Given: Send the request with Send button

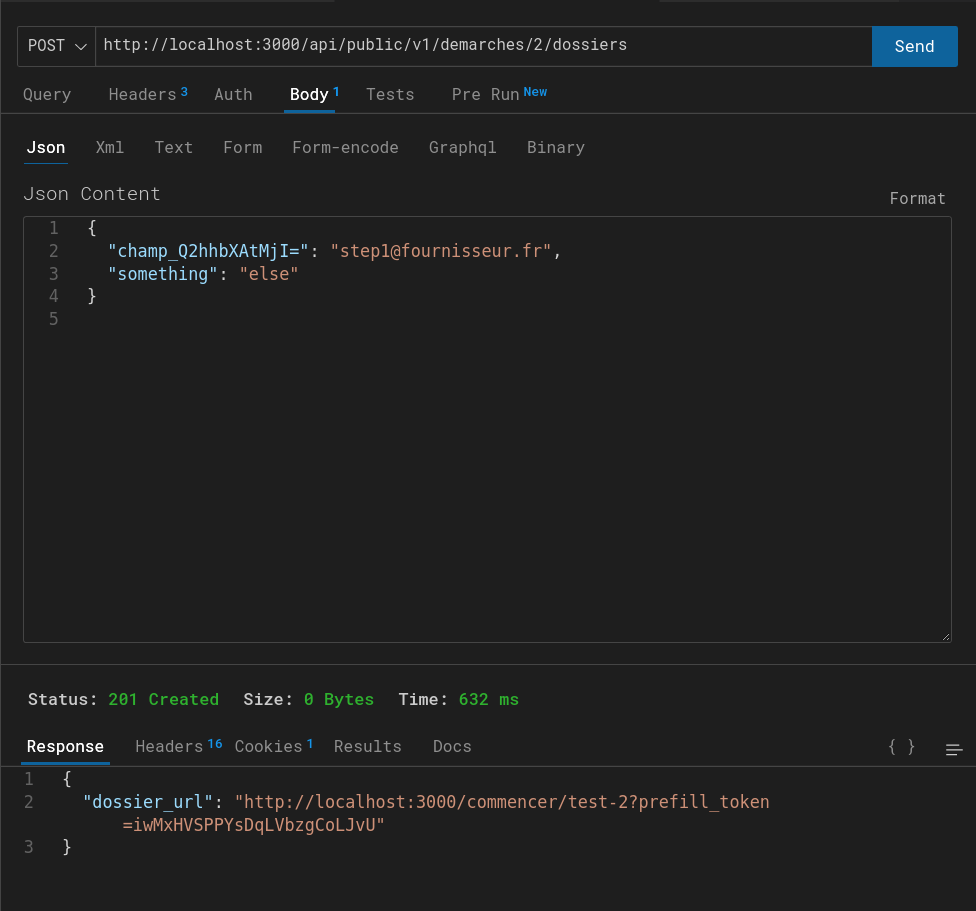Looking at the screenshot, I should (x=914, y=46).
